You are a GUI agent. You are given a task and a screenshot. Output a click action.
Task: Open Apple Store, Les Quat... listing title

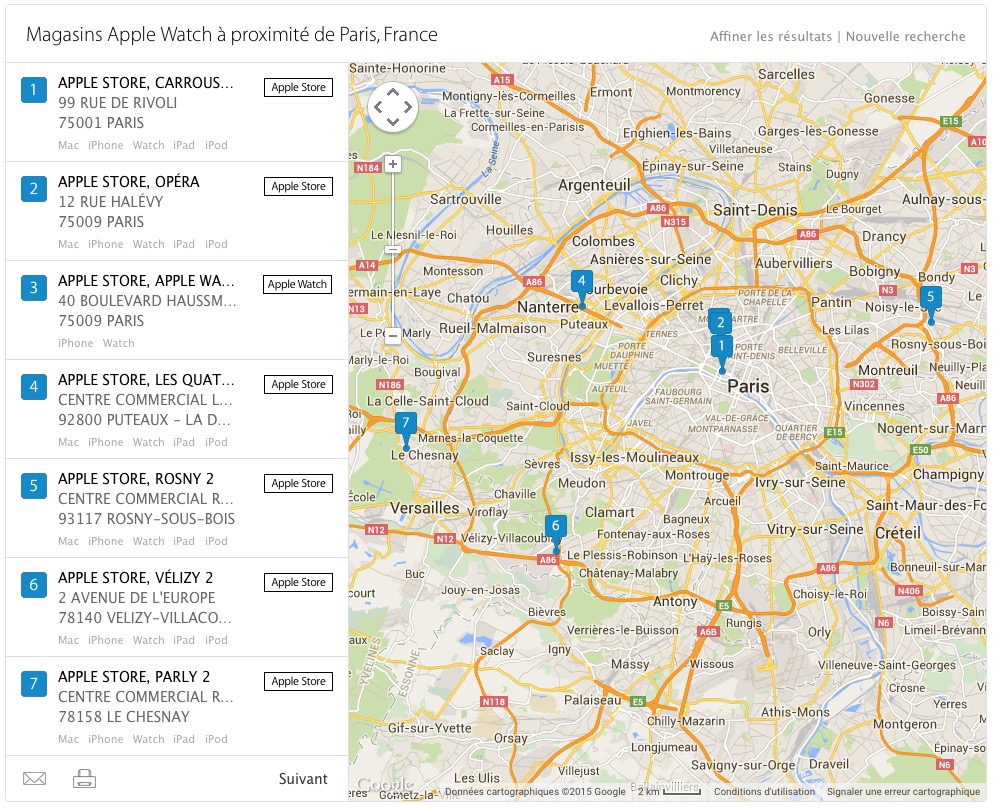tap(147, 380)
